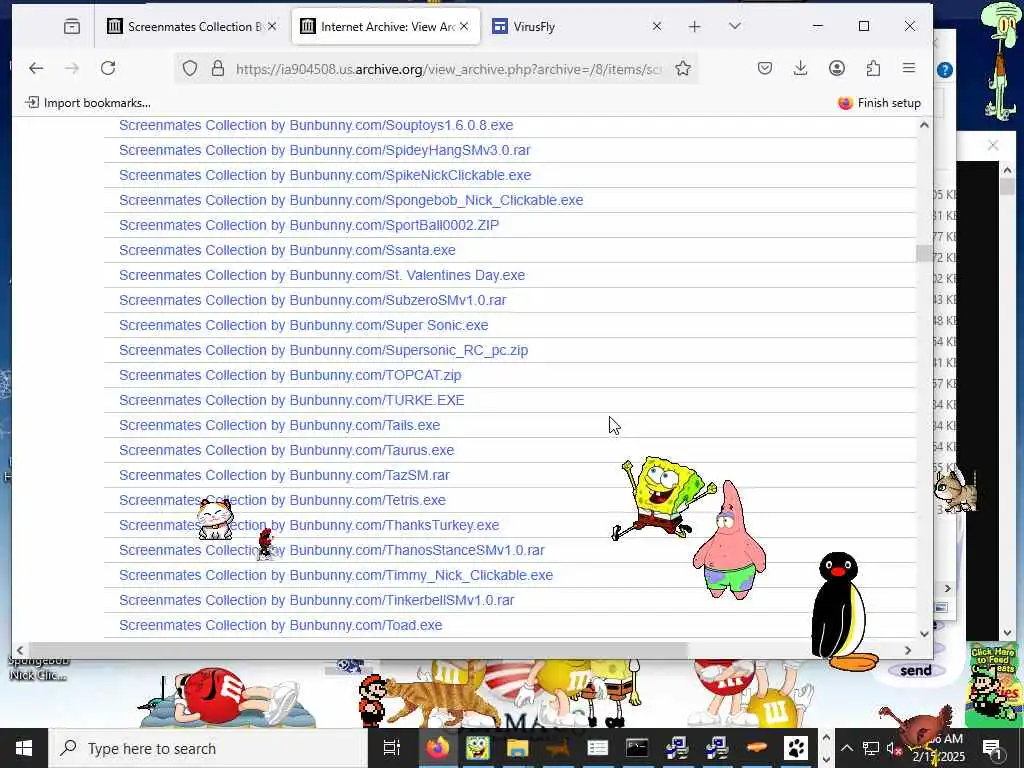Open SpideyHangSMv3.0.rar link

[324, 150]
